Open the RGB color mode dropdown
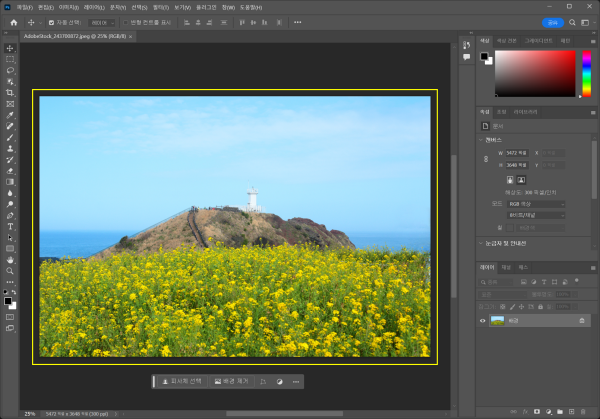 point(536,203)
